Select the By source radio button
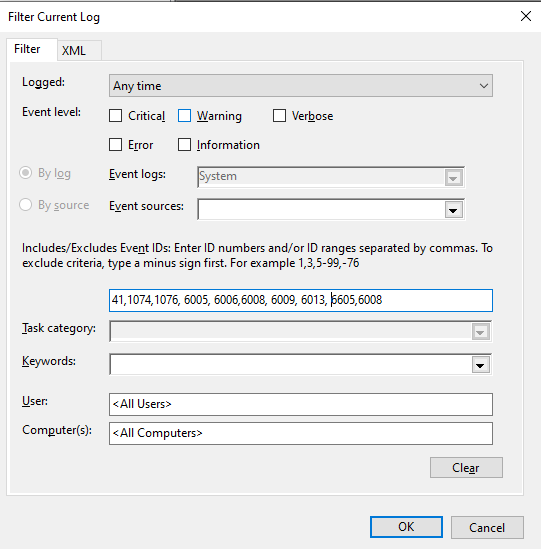Viewport: 541px width, 549px height. click(26, 205)
